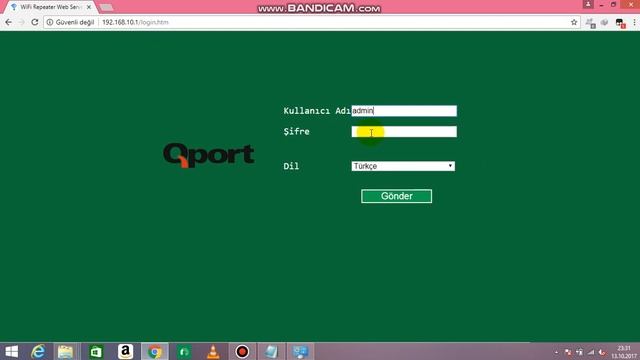Image resolution: width=640 pixels, height=360 pixels.
Task: Open the network signal tray icon
Action: tap(591, 352)
